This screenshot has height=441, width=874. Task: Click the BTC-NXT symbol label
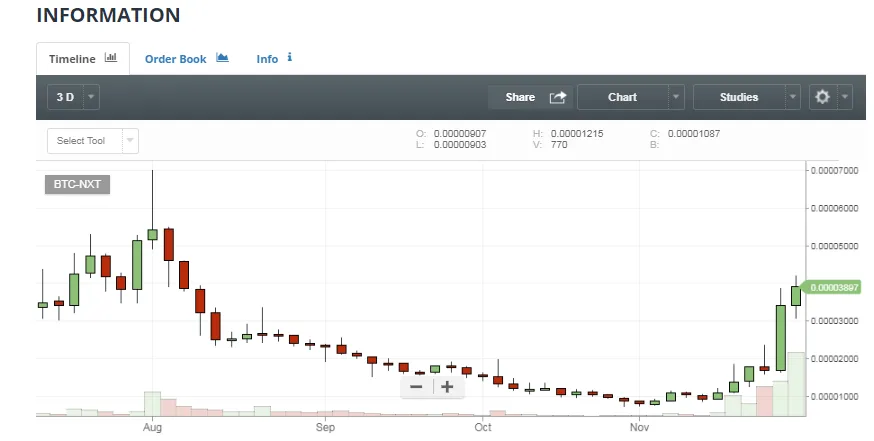tap(77, 184)
